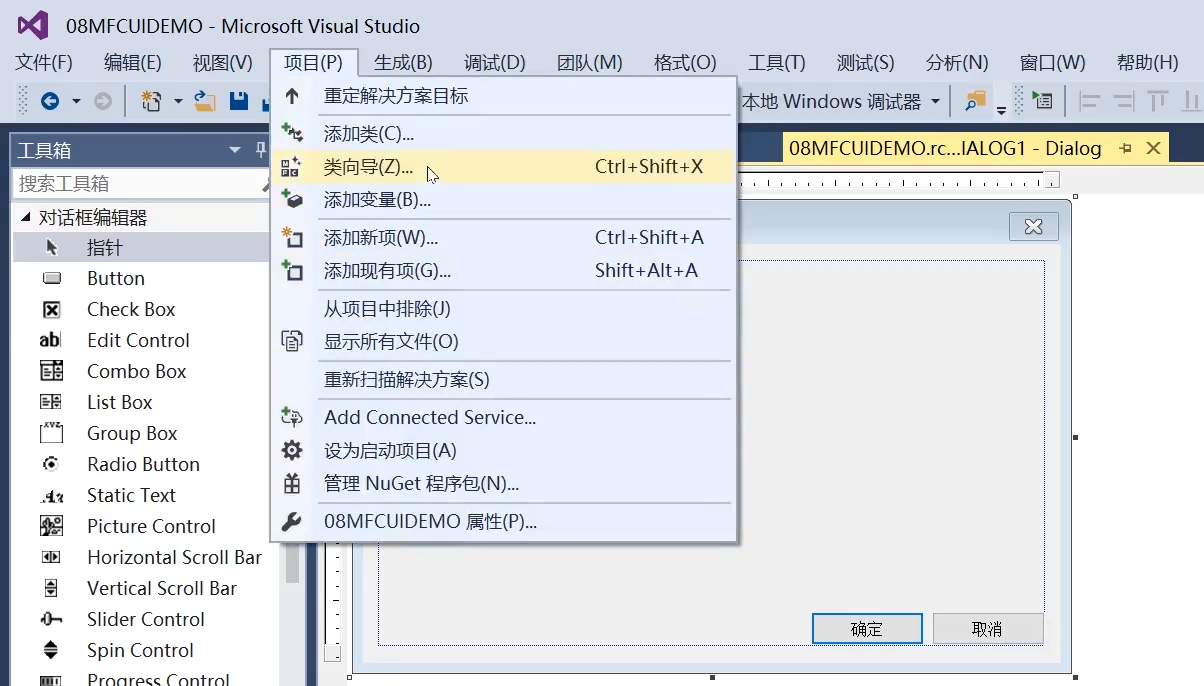
Task: Open the 视图(V) menu
Action: tap(223, 62)
